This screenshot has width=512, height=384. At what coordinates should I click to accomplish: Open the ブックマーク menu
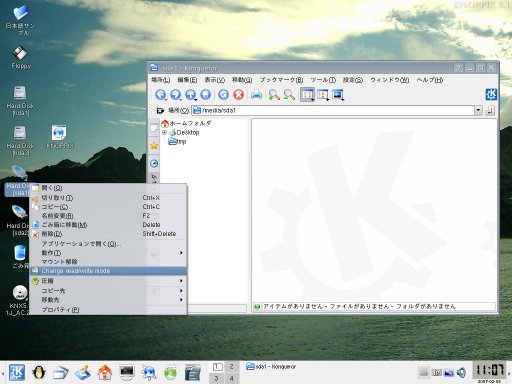281,80
